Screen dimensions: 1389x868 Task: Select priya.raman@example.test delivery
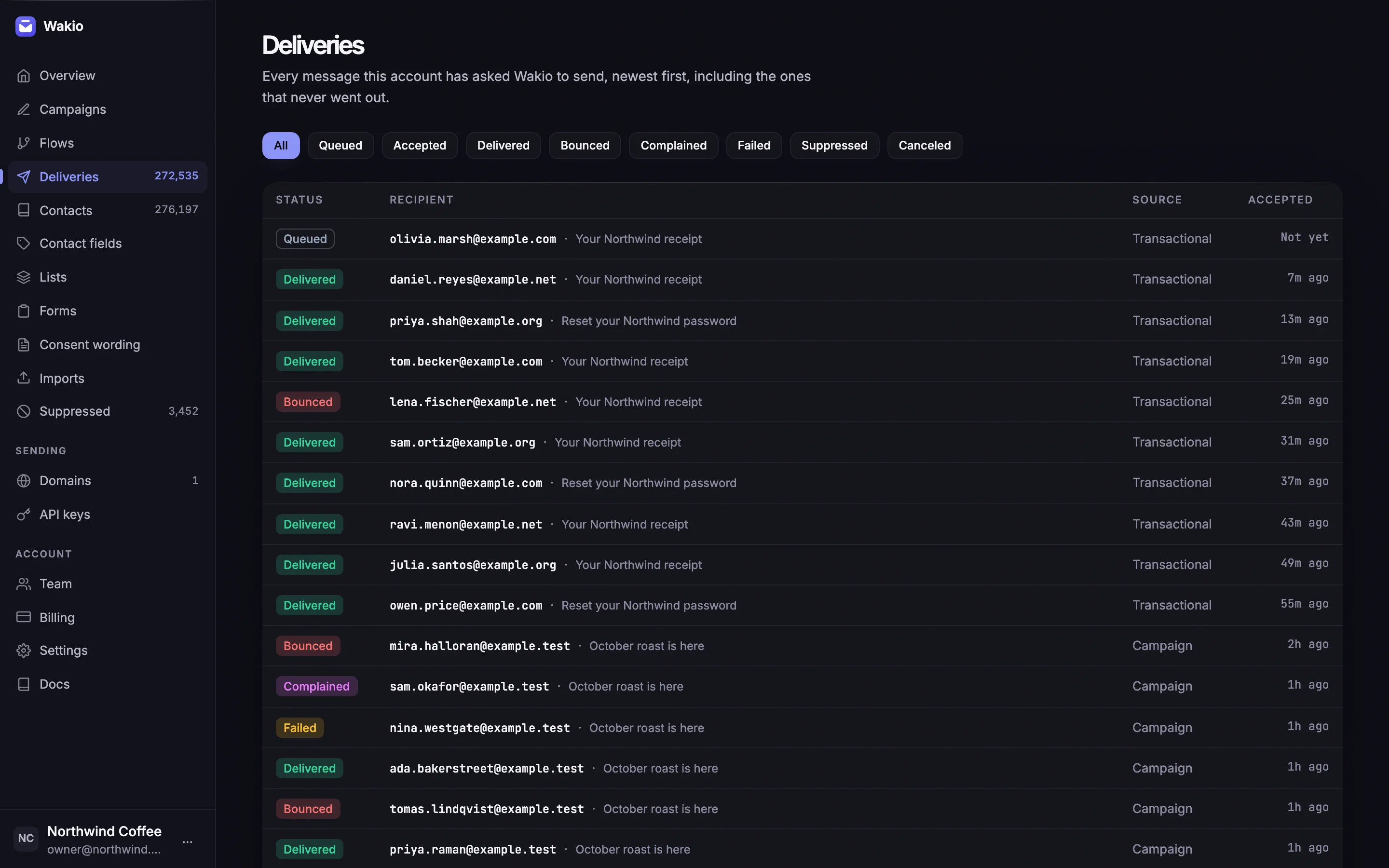click(802, 849)
